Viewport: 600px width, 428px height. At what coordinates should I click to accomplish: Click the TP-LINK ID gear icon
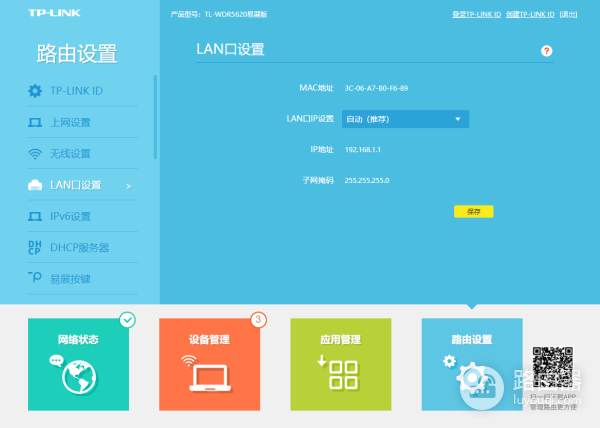(34, 92)
